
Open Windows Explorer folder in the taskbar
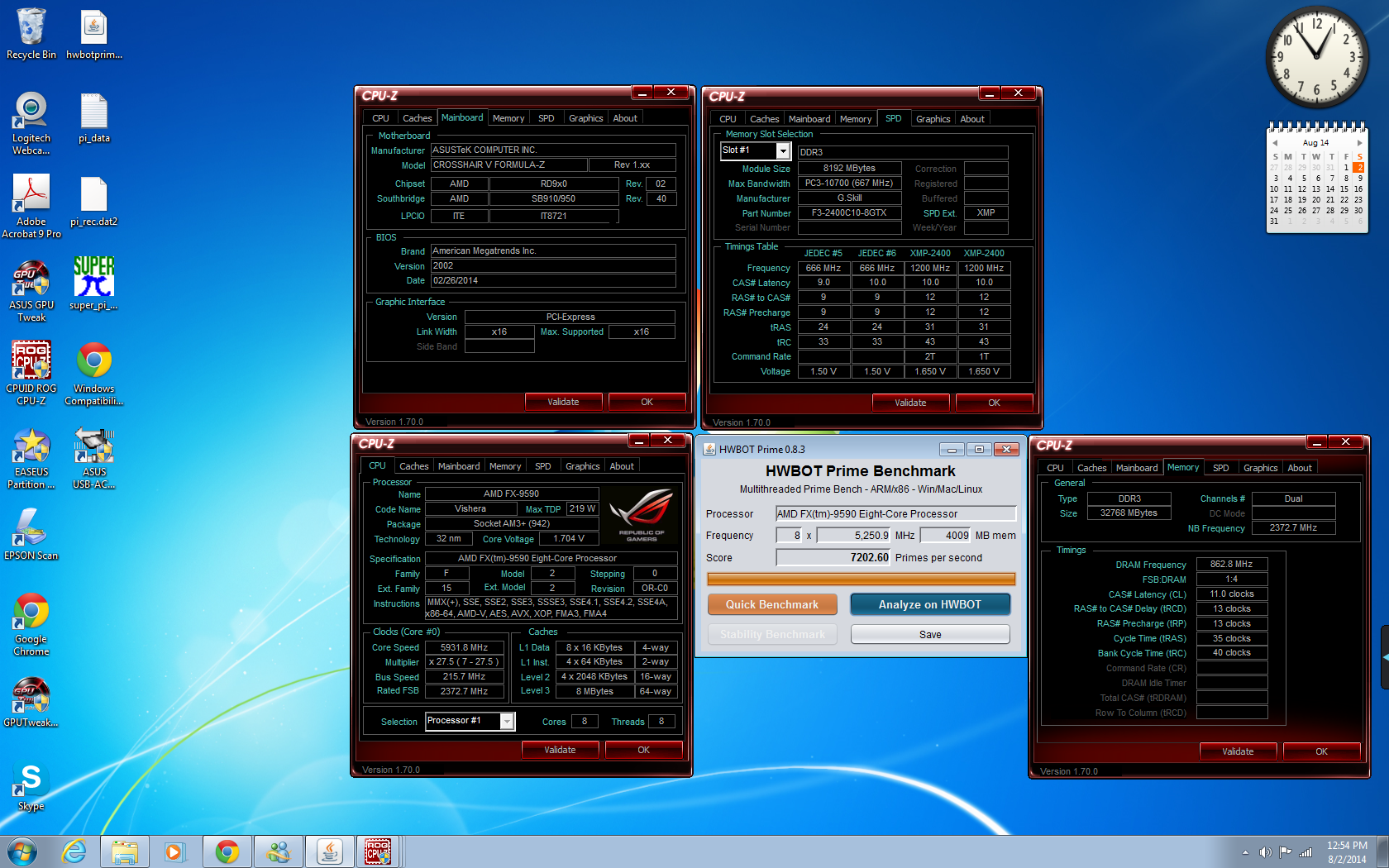tap(125, 851)
